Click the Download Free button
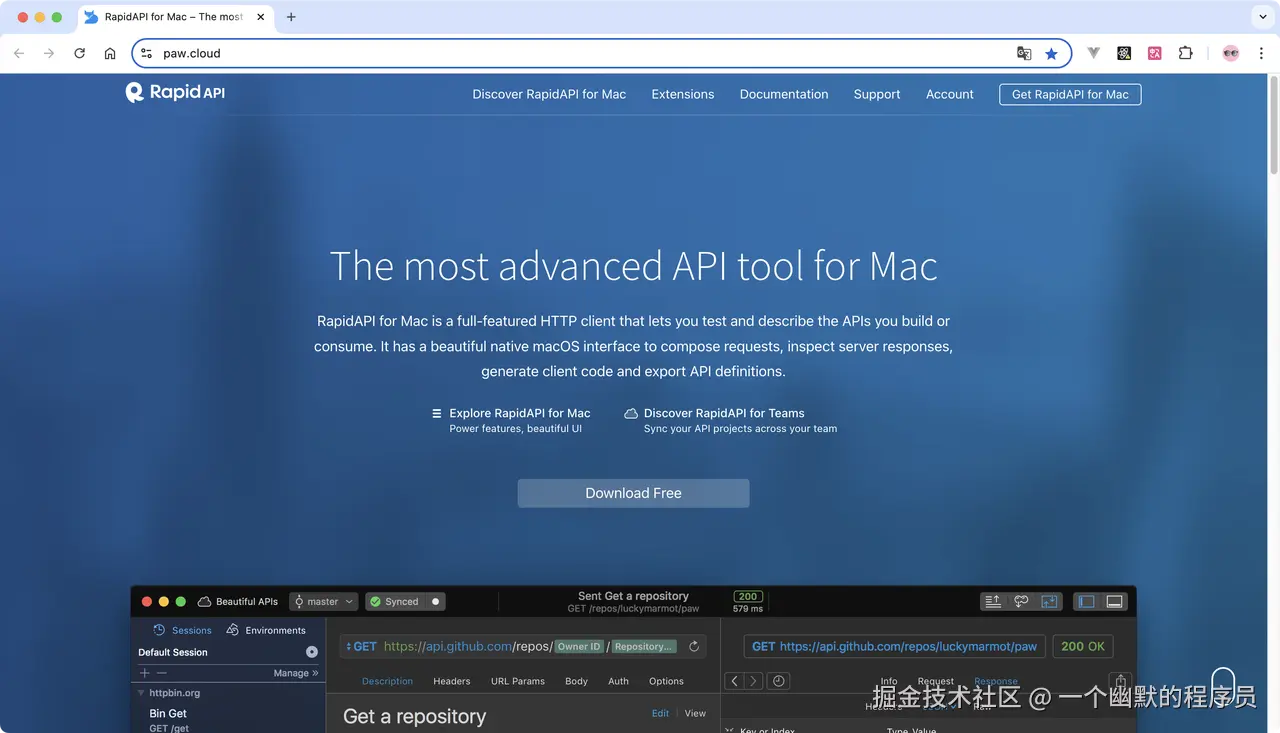The height and width of the screenshot is (733, 1280). (x=633, y=493)
